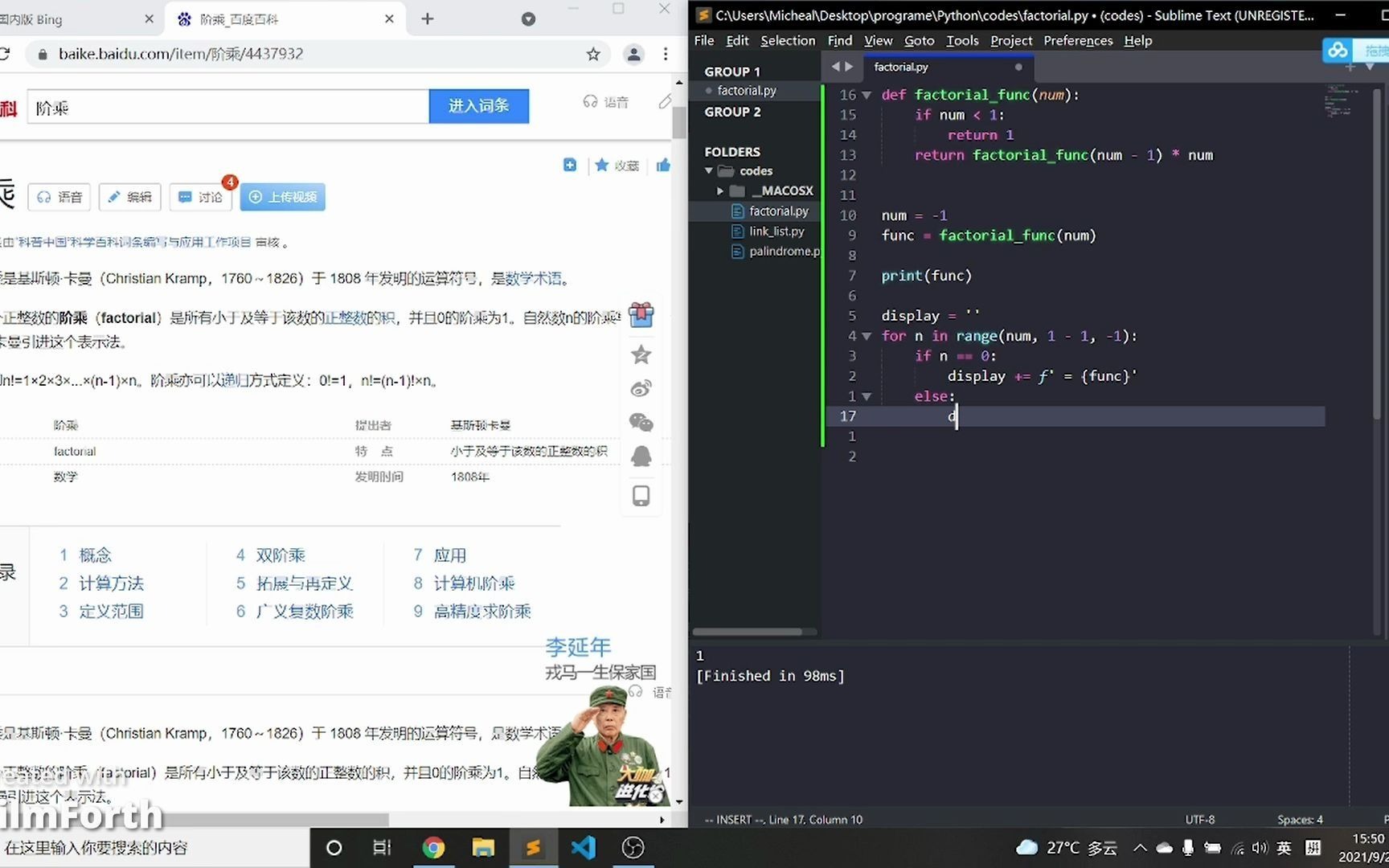Click the Windows taskbar search box
The height and width of the screenshot is (868, 1389).
point(154,848)
